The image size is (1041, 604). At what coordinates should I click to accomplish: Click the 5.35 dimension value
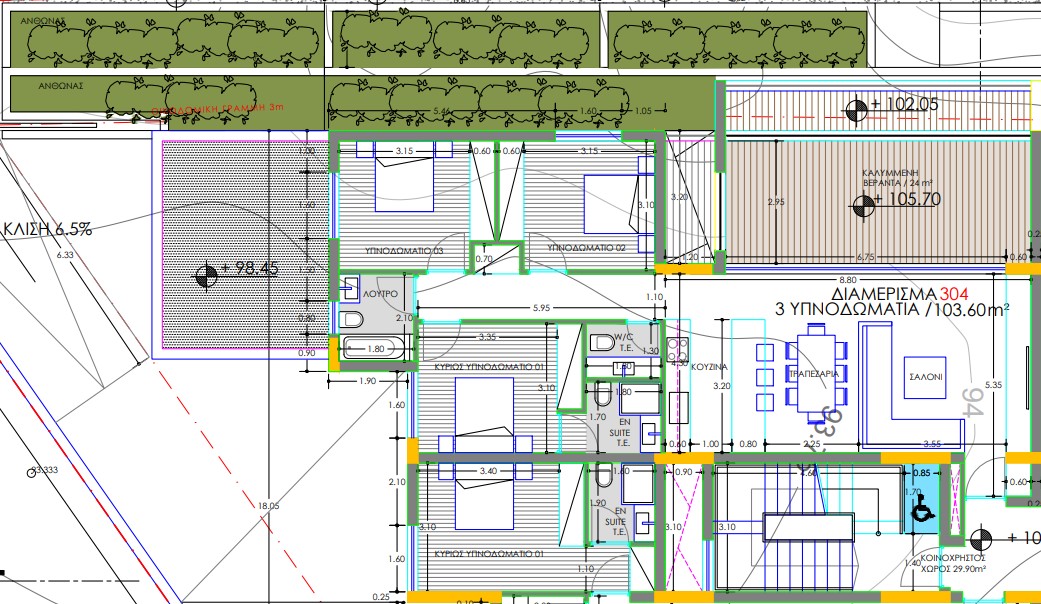click(994, 385)
